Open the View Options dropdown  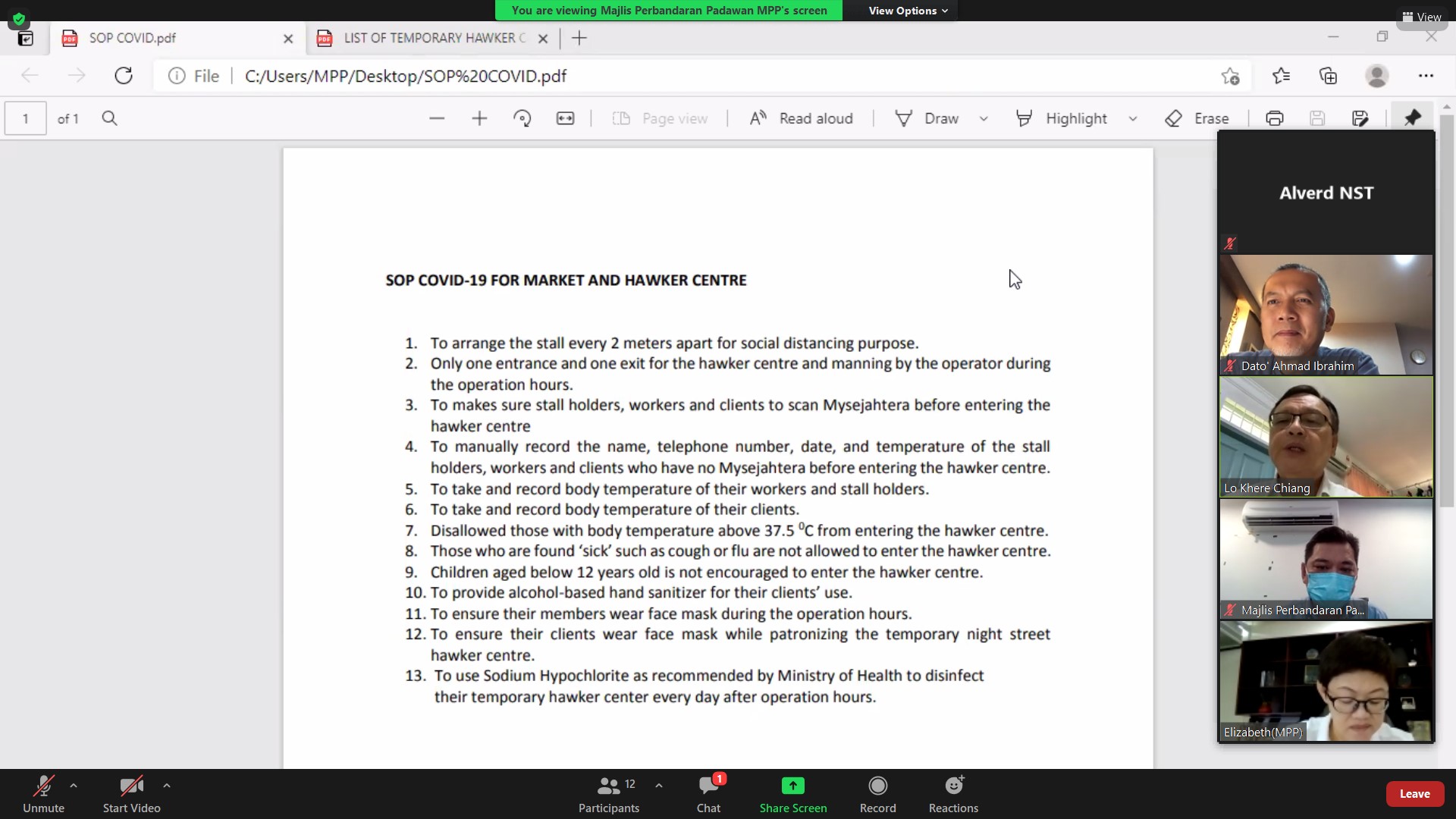pos(908,11)
